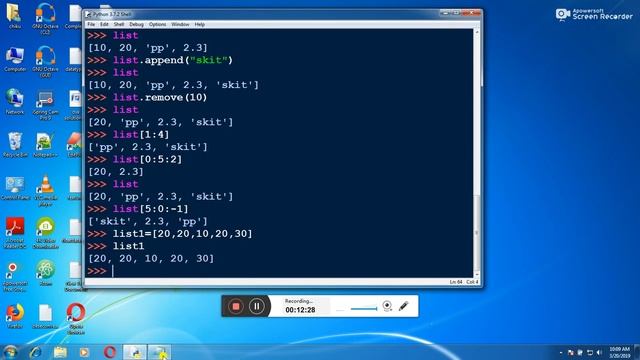
Task: Select the Opera Browser desktop icon
Action: click(x=76, y=318)
